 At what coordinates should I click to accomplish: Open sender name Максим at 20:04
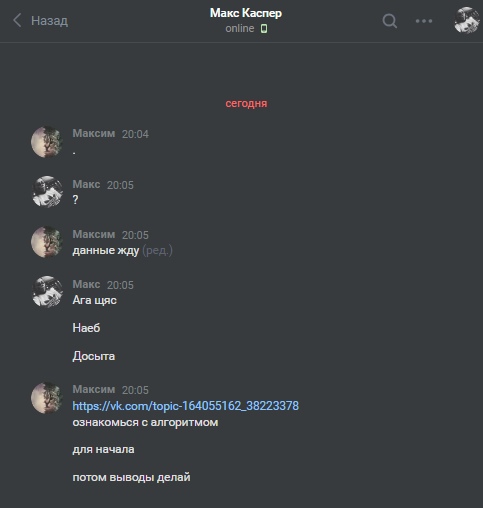(x=94, y=133)
